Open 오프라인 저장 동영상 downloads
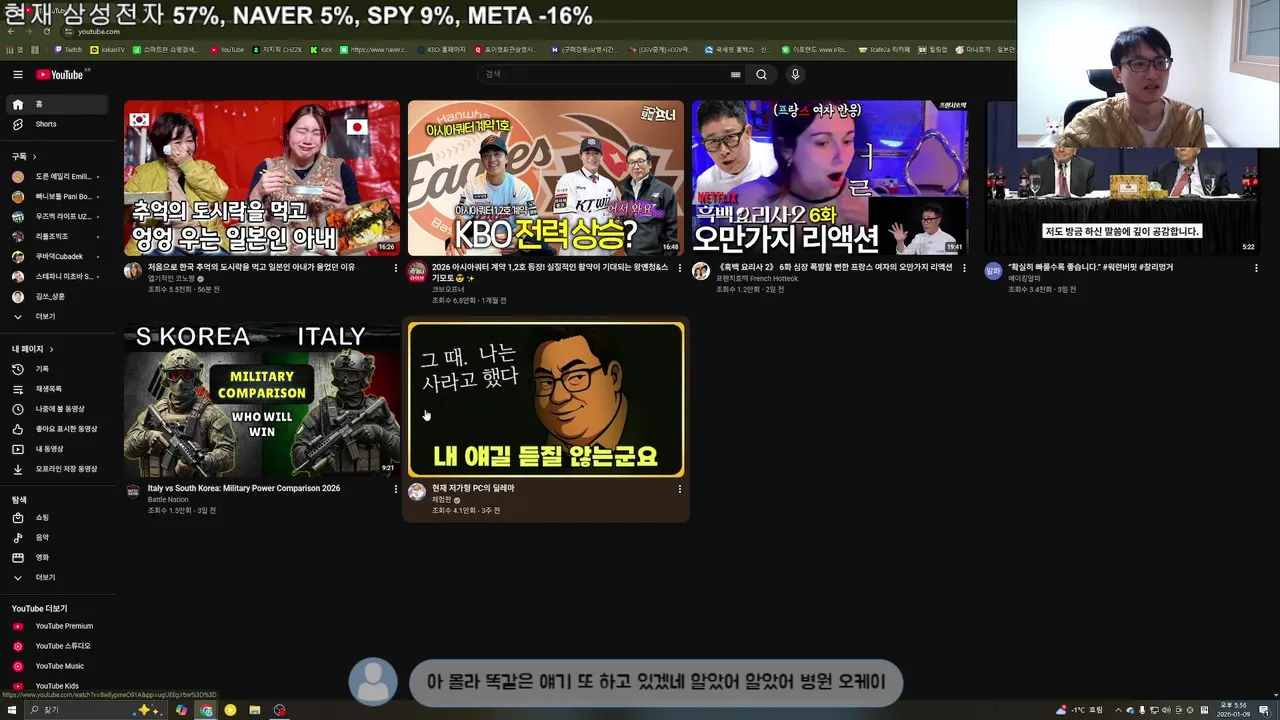The height and width of the screenshot is (720, 1280). pos(58,469)
